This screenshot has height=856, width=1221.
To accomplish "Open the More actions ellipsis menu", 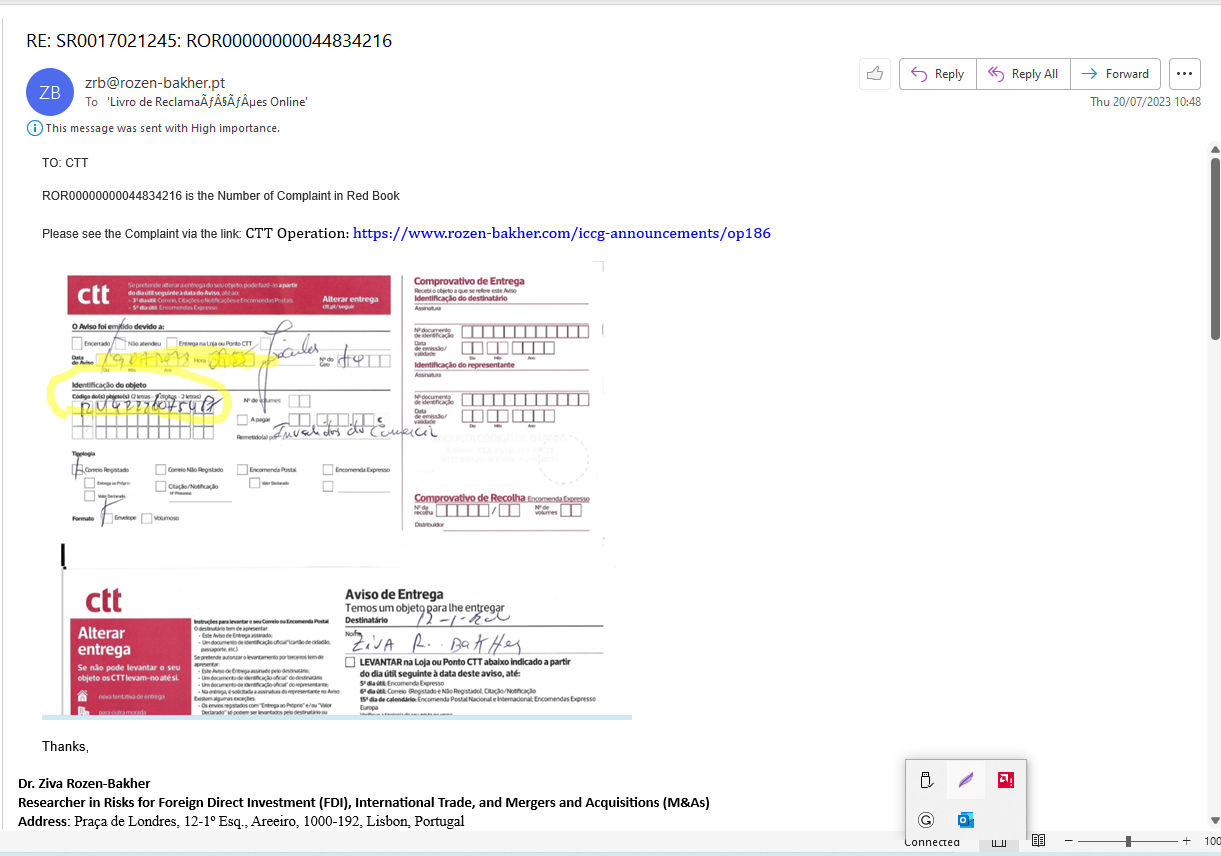I will click(x=1184, y=74).
